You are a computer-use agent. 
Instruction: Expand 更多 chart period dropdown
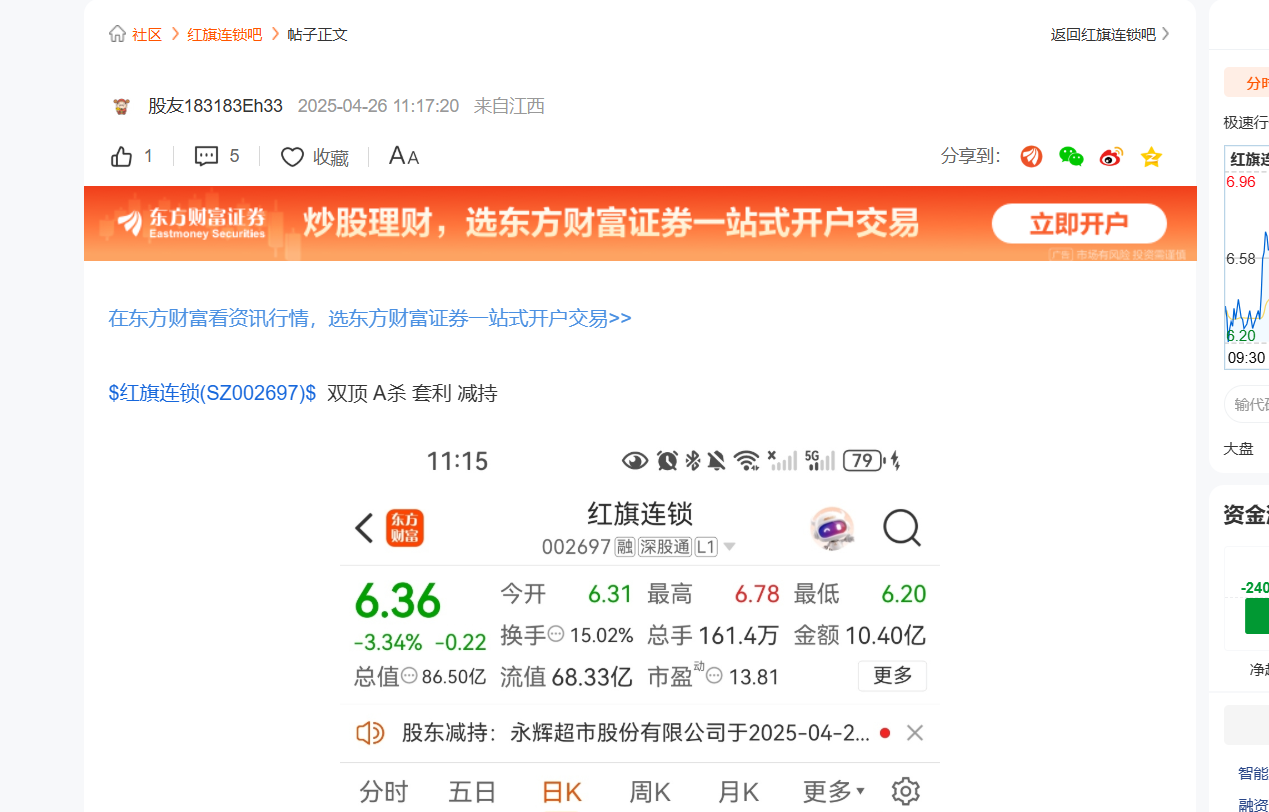833,792
